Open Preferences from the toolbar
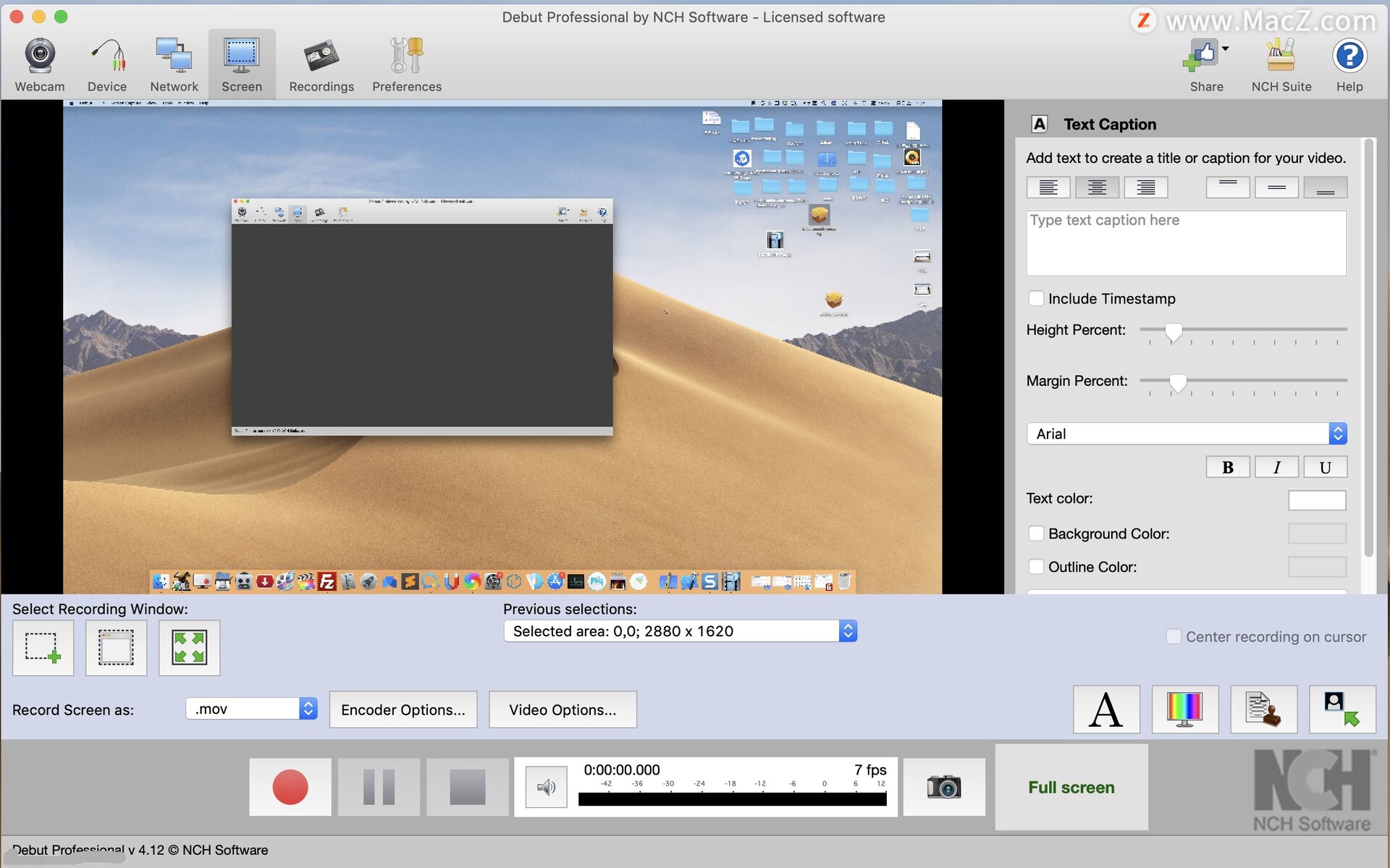The width and height of the screenshot is (1390, 868). coord(407,64)
